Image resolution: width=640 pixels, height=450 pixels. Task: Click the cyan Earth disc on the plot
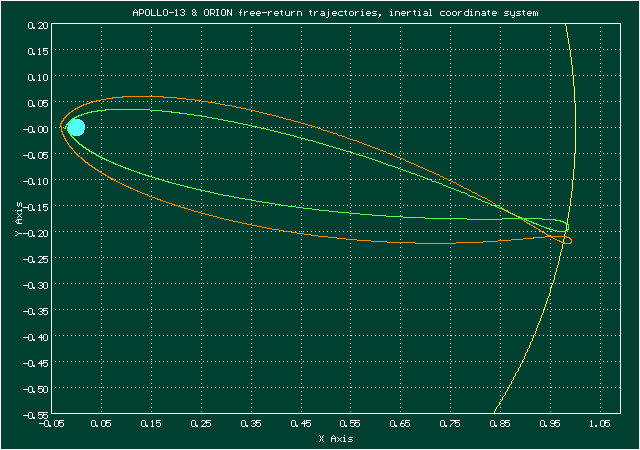76,127
